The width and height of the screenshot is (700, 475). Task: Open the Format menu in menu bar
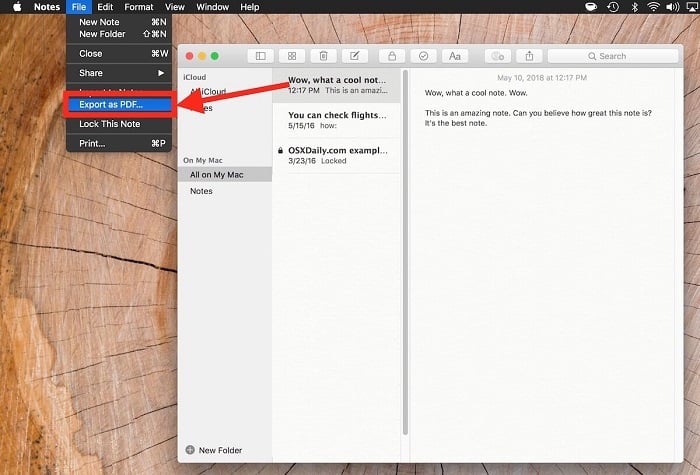point(138,7)
